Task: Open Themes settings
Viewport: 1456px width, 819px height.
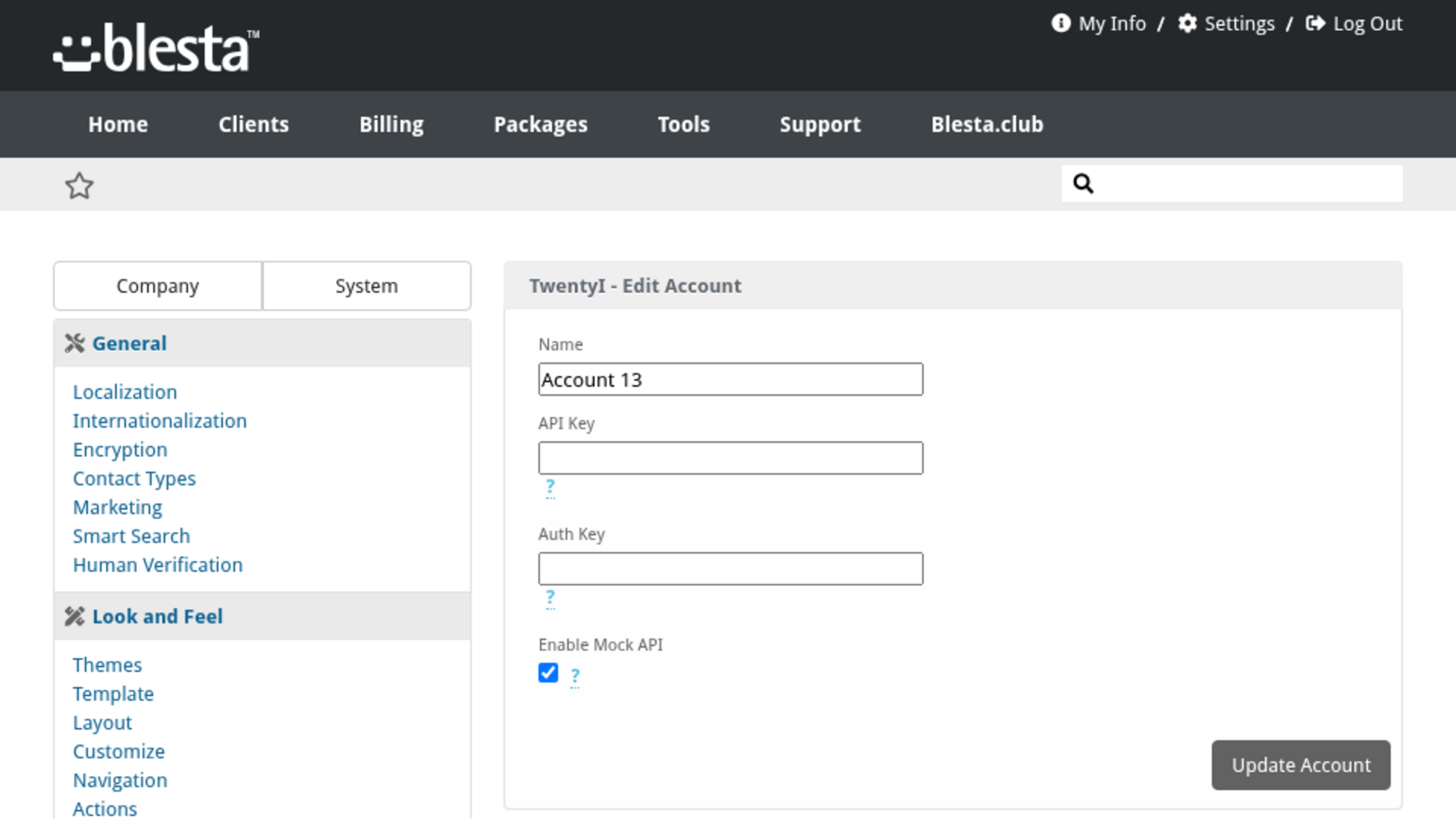Action: click(x=107, y=665)
